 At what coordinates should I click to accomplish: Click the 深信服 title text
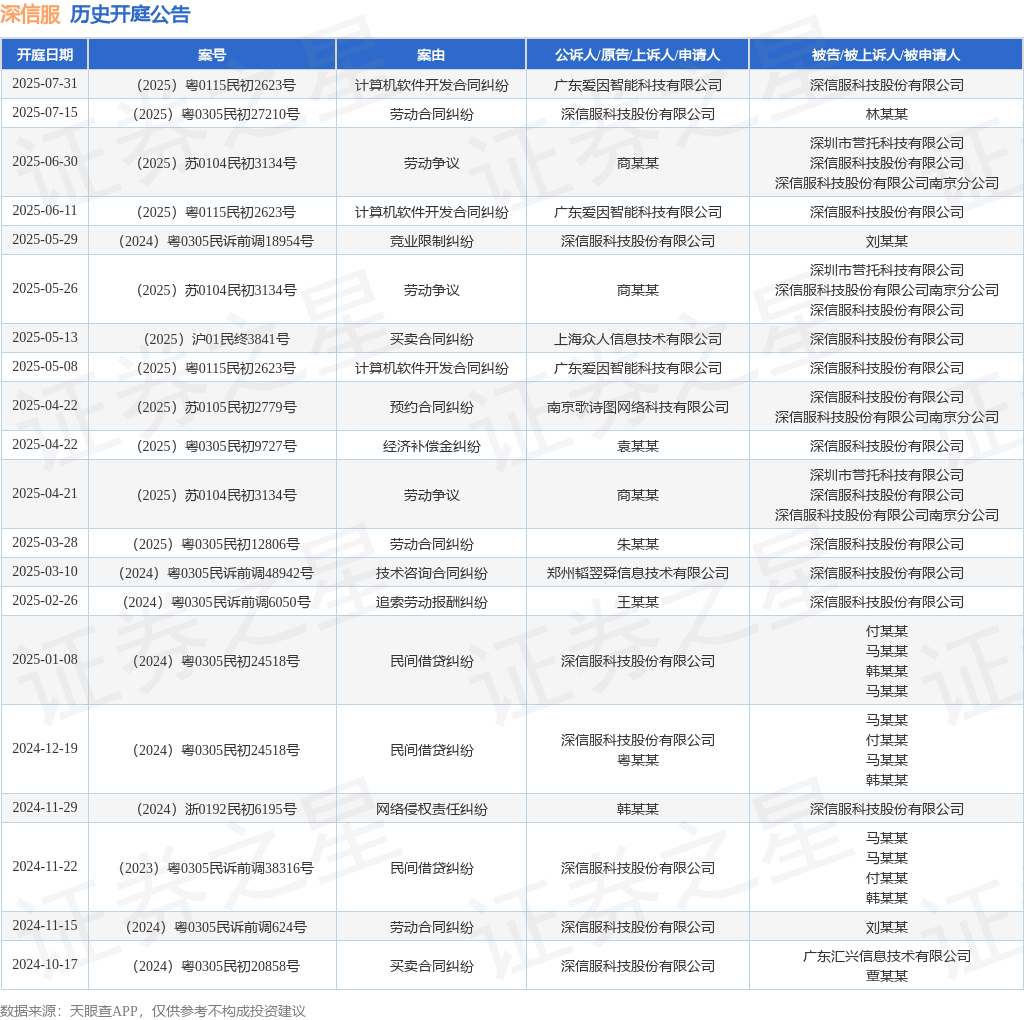(x=30, y=14)
